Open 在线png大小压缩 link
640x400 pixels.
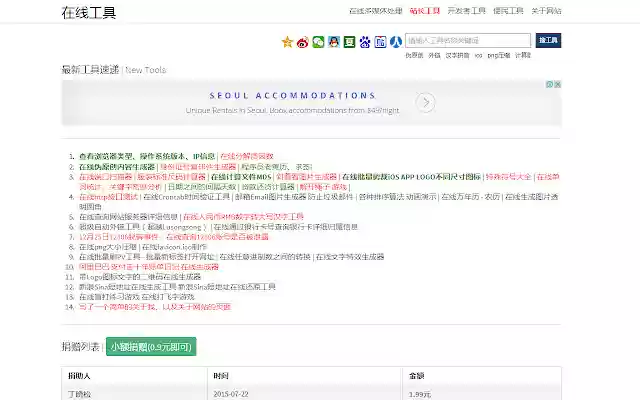pyautogui.click(x=108, y=247)
